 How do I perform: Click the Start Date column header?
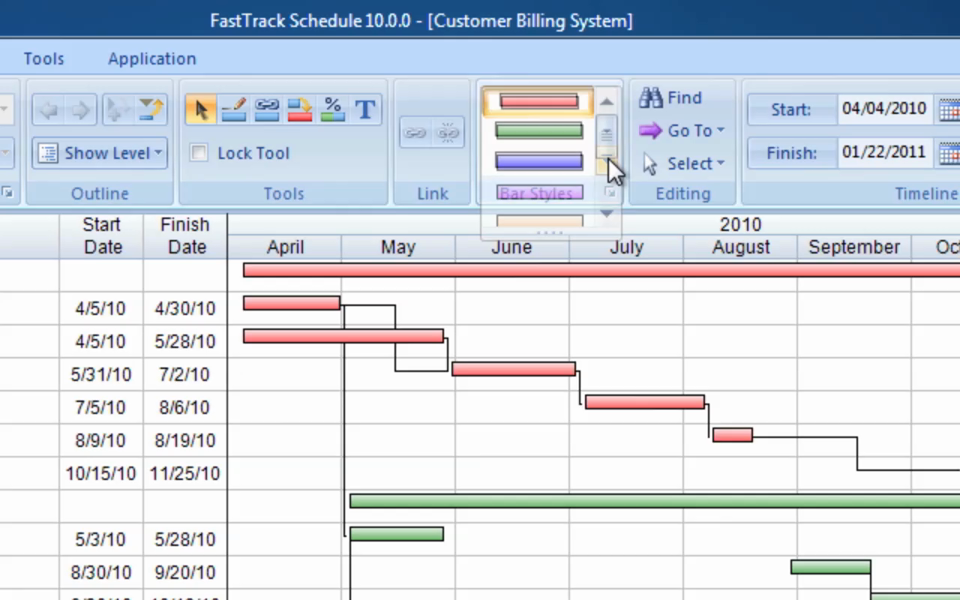tap(102, 236)
